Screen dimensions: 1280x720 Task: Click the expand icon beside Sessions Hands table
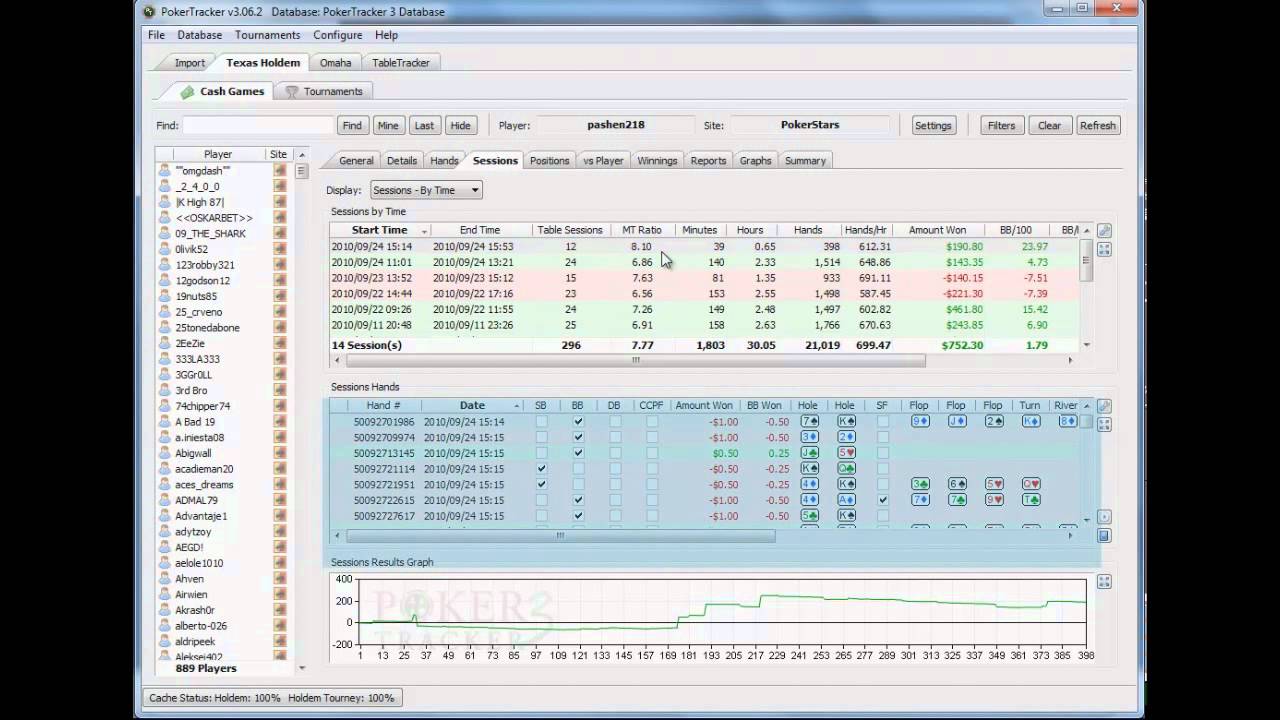coord(1105,425)
